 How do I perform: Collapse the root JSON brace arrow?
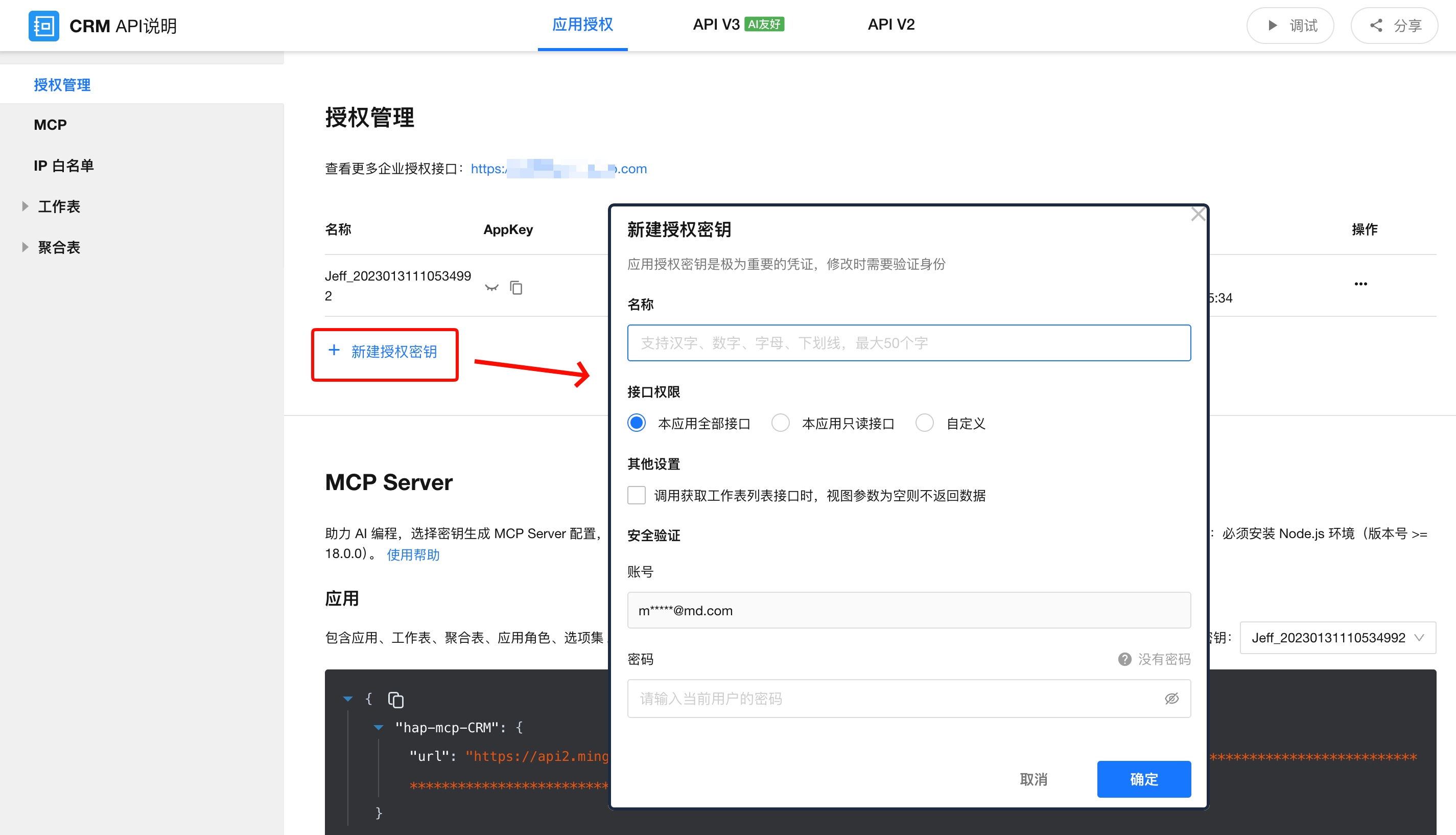(348, 699)
